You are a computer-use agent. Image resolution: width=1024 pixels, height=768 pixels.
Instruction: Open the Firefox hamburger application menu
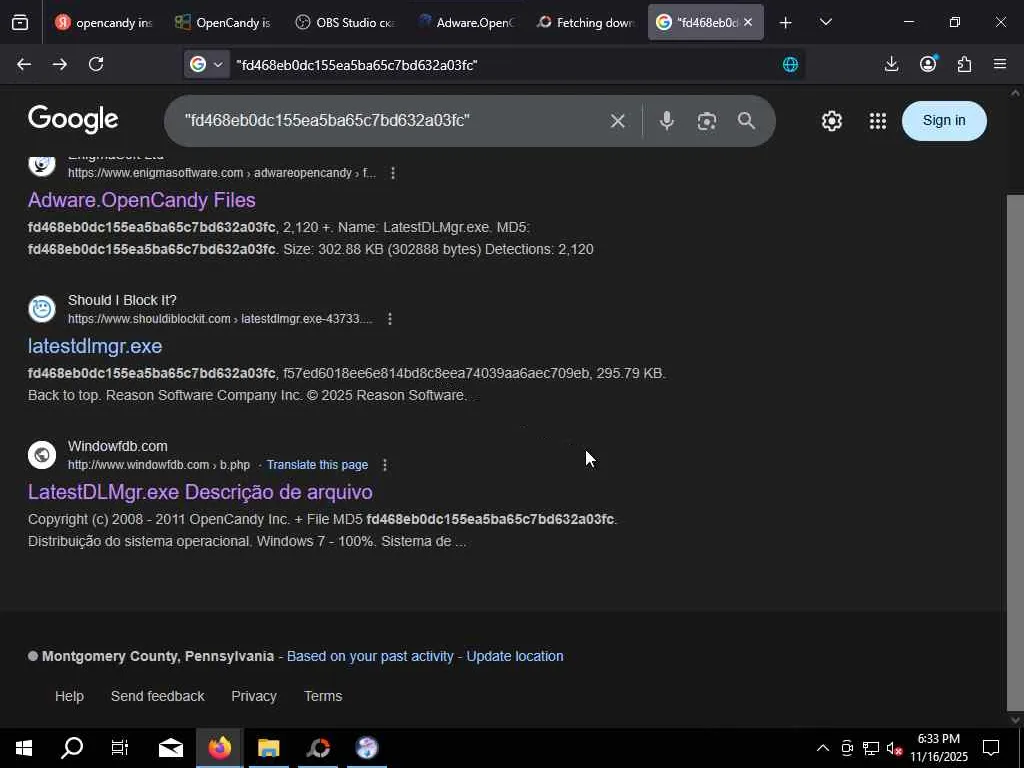(x=1000, y=64)
